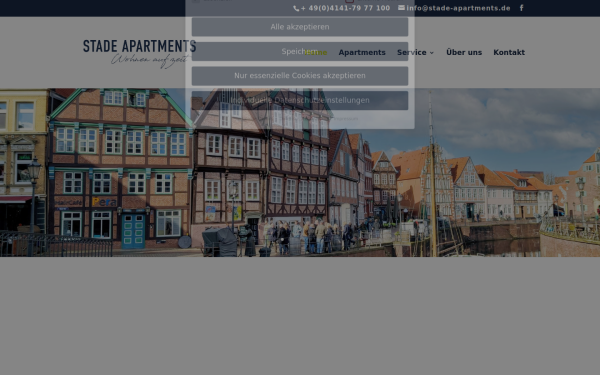Open the Service menu item
Viewport: 600px width, 375px height.
tap(411, 52)
